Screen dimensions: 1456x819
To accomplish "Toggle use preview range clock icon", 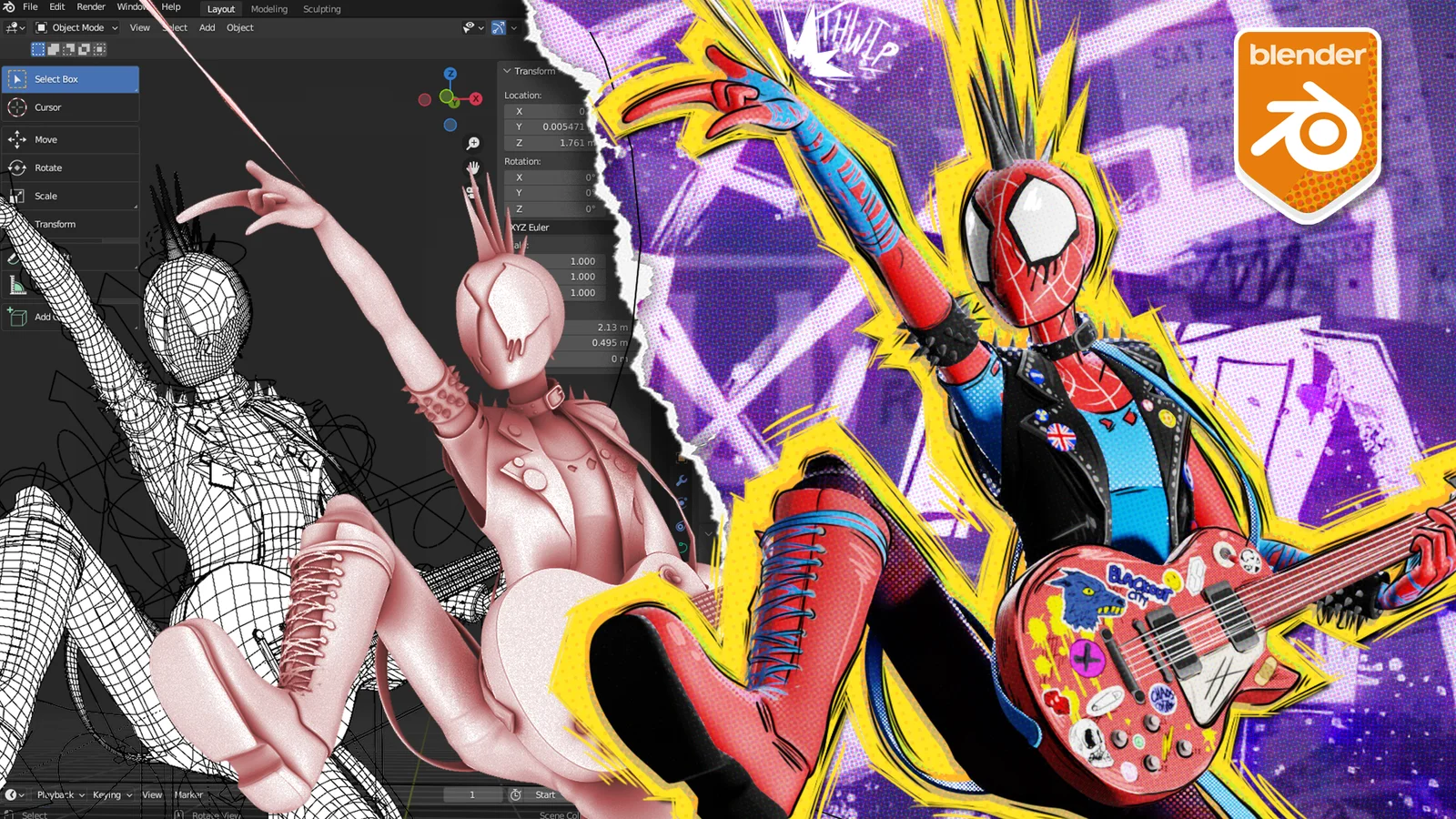I will [515, 794].
